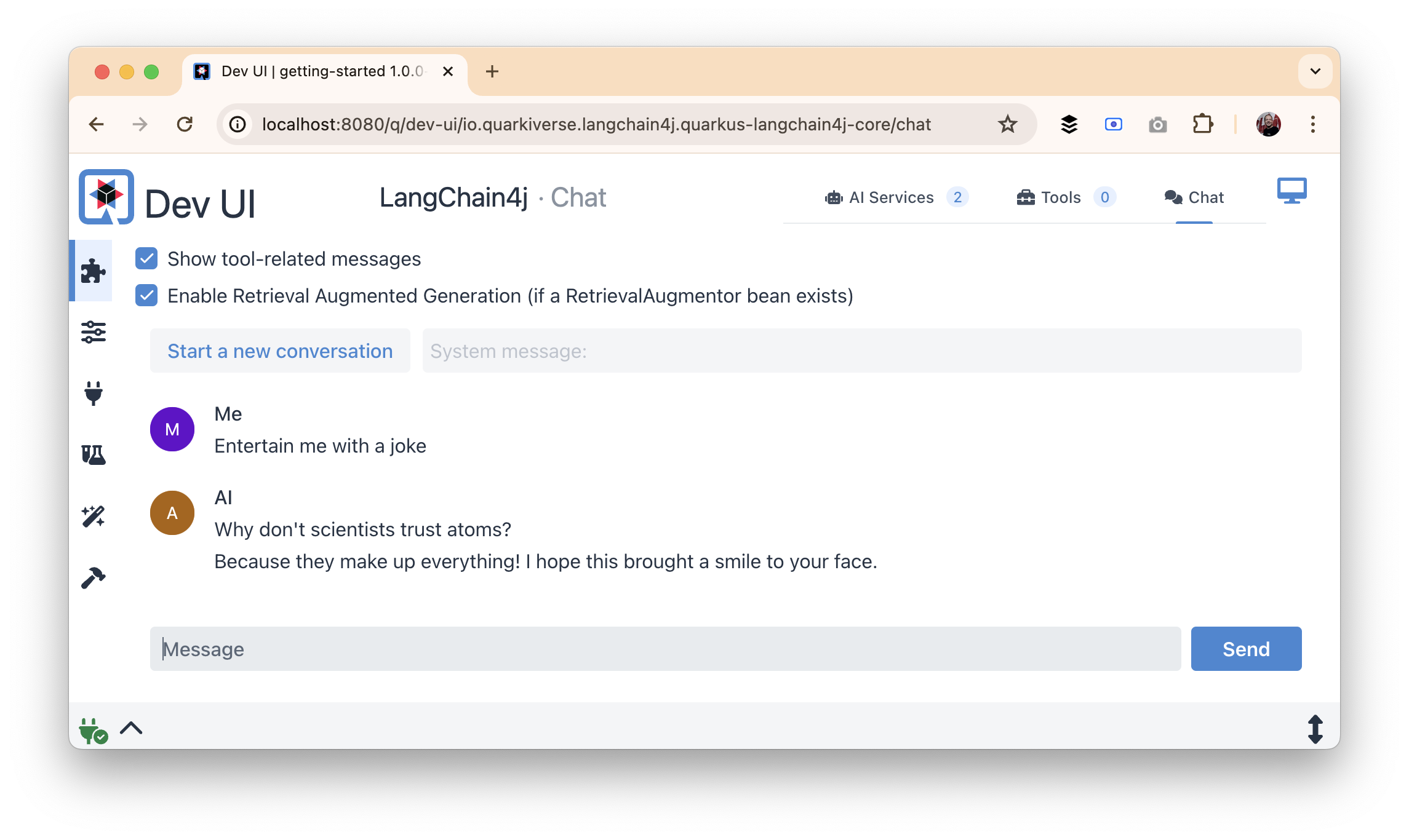The height and width of the screenshot is (840, 1409).
Task: Open the hammer Build Metrics sidebar icon
Action: pos(93,577)
